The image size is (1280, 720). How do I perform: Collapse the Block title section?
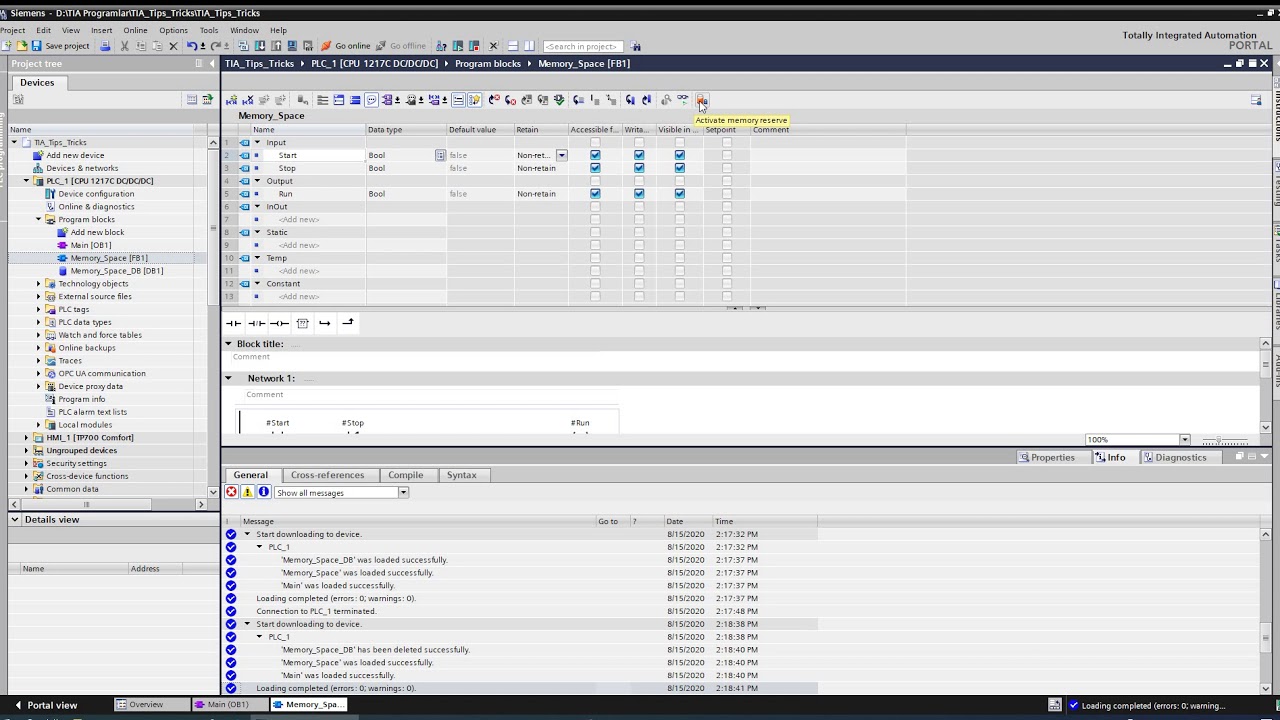pos(228,344)
